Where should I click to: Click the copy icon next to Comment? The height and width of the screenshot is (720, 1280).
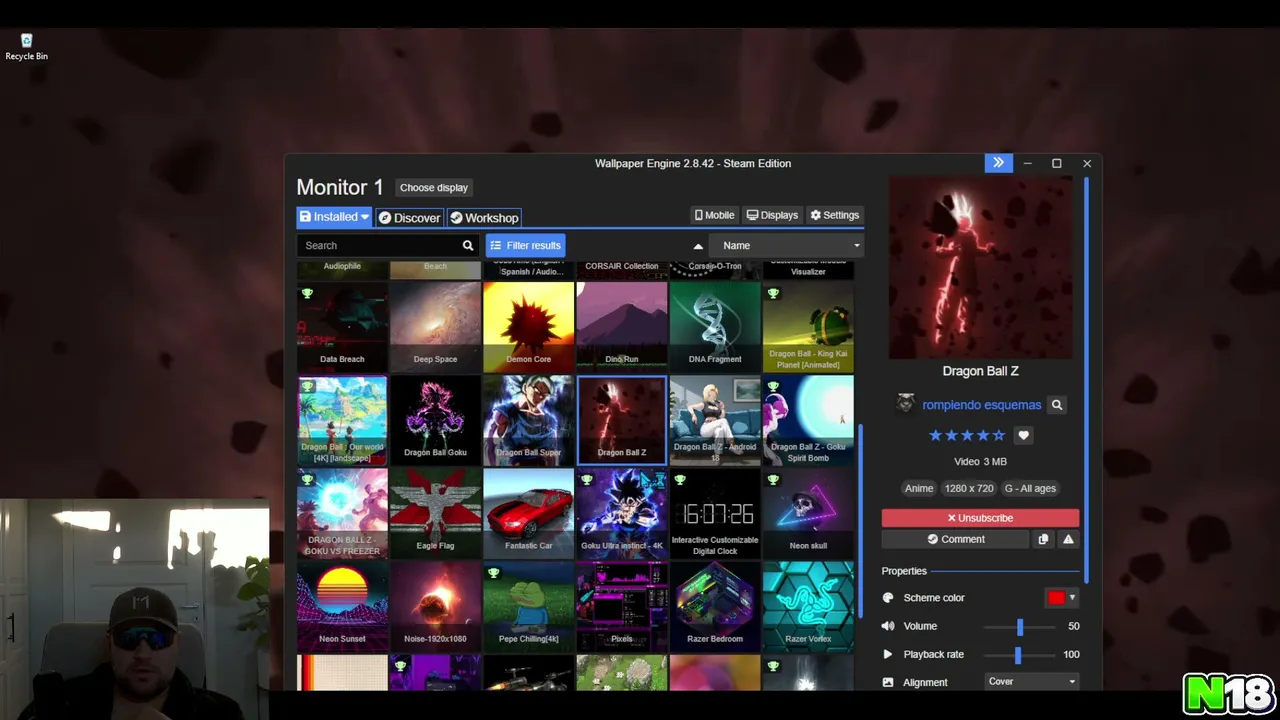[1043, 539]
